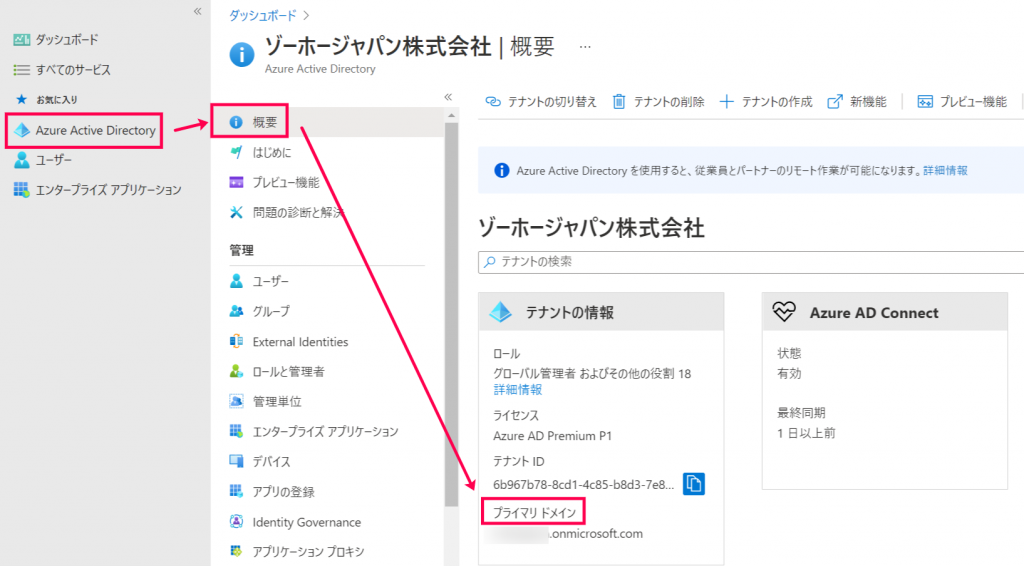
Task: Click the すべてのサービス list icon
Action: tap(22, 70)
